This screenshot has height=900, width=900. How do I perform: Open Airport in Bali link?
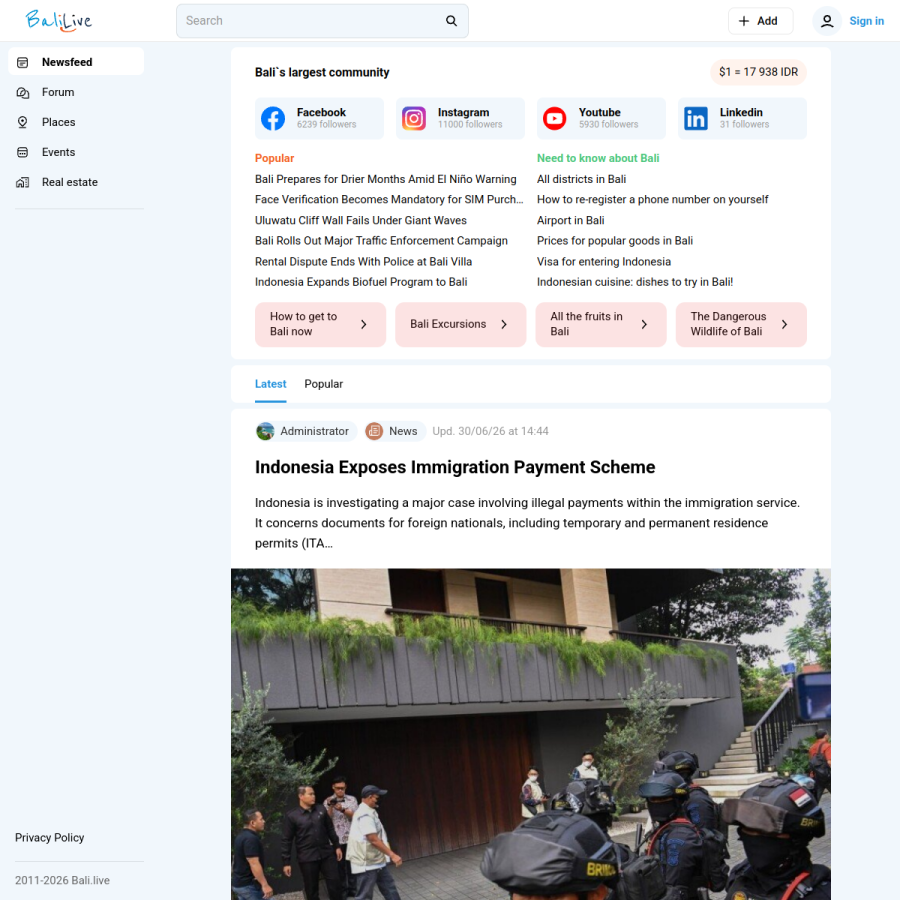571,220
